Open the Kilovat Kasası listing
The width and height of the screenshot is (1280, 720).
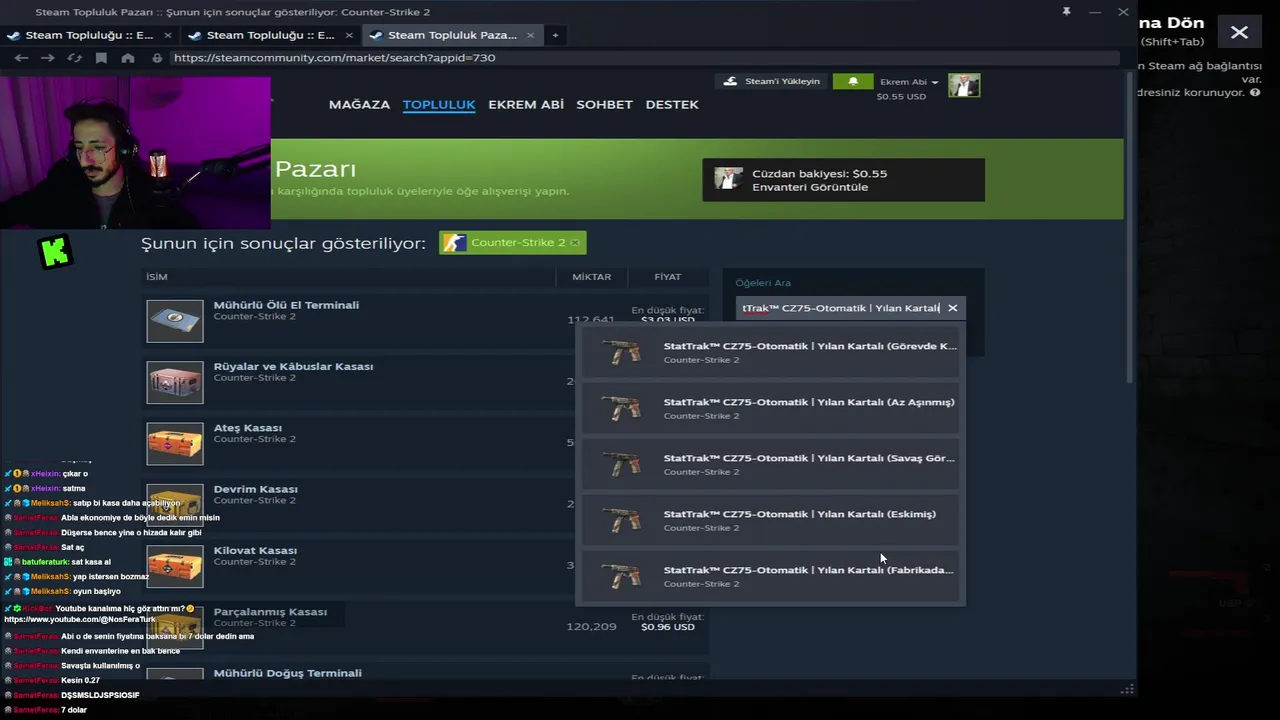click(425, 565)
